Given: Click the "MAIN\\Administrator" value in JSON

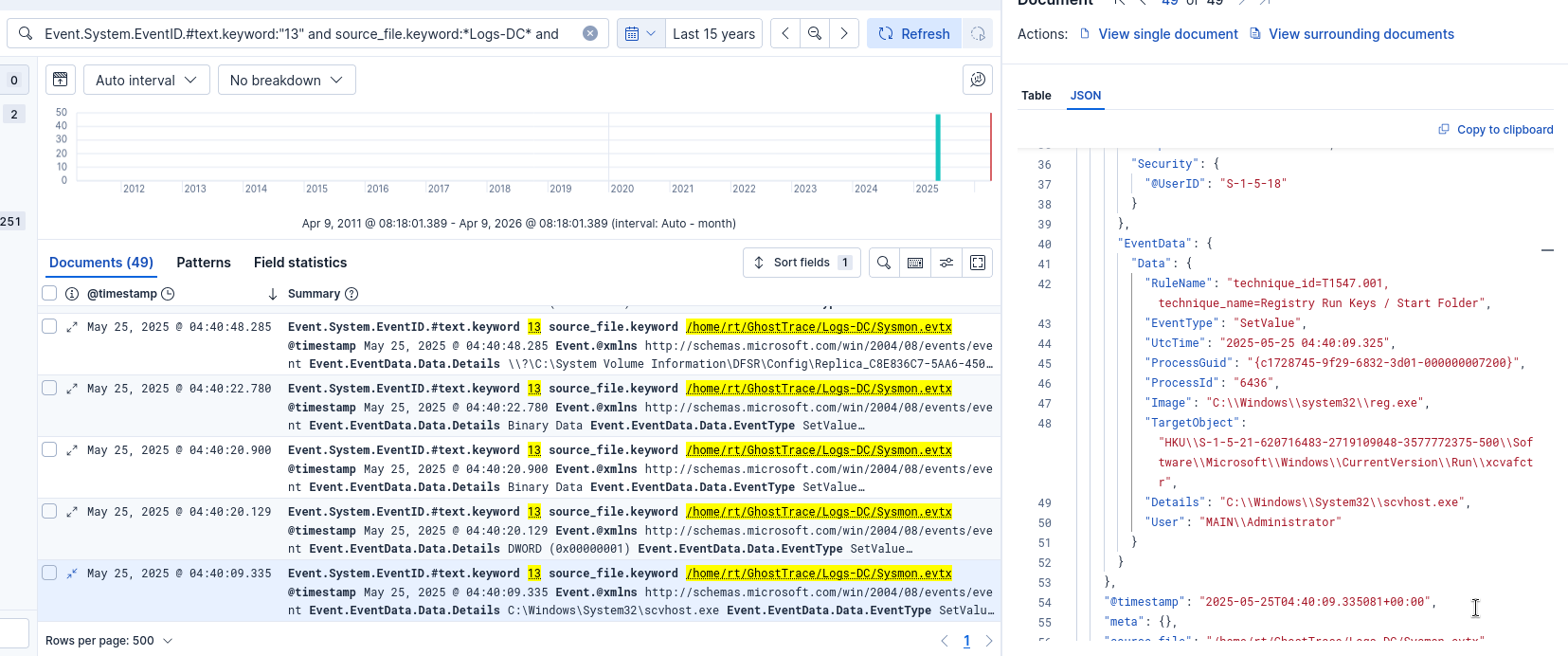Looking at the screenshot, I should 1271,522.
